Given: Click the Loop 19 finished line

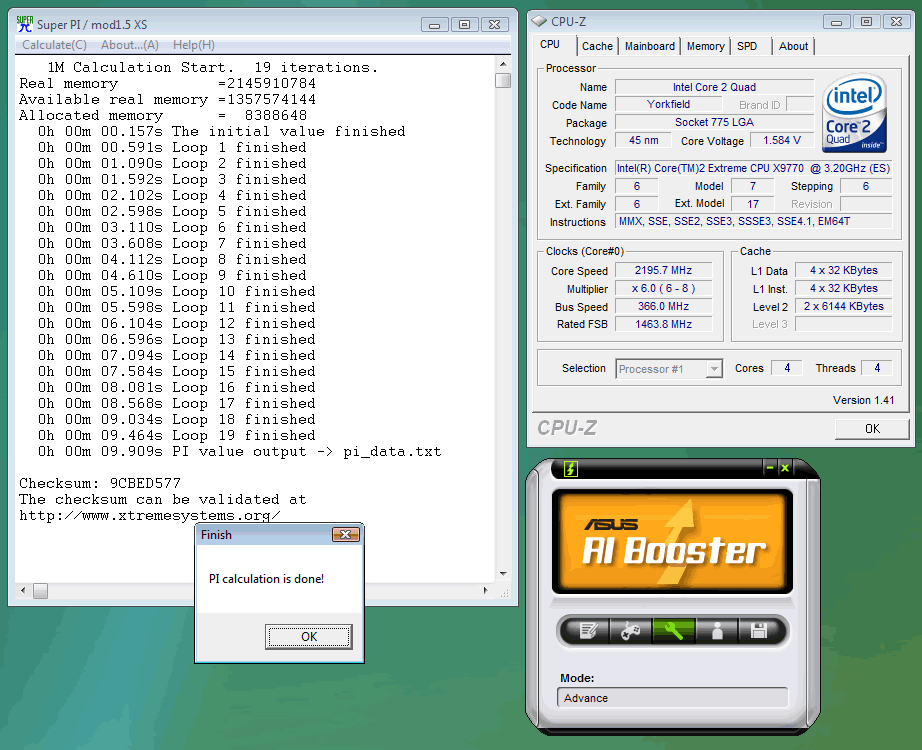Looking at the screenshot, I should pos(177,436).
